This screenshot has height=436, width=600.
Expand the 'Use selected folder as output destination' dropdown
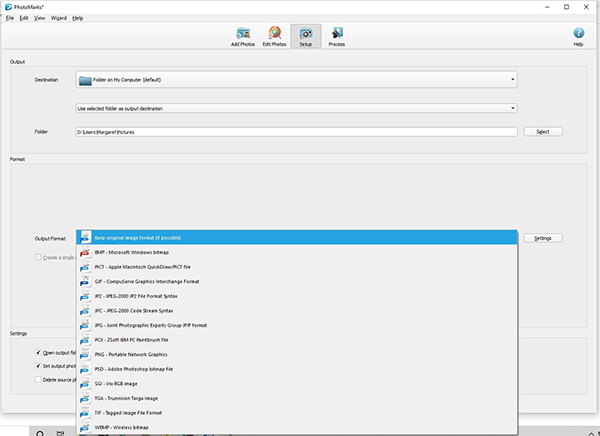(x=297, y=108)
